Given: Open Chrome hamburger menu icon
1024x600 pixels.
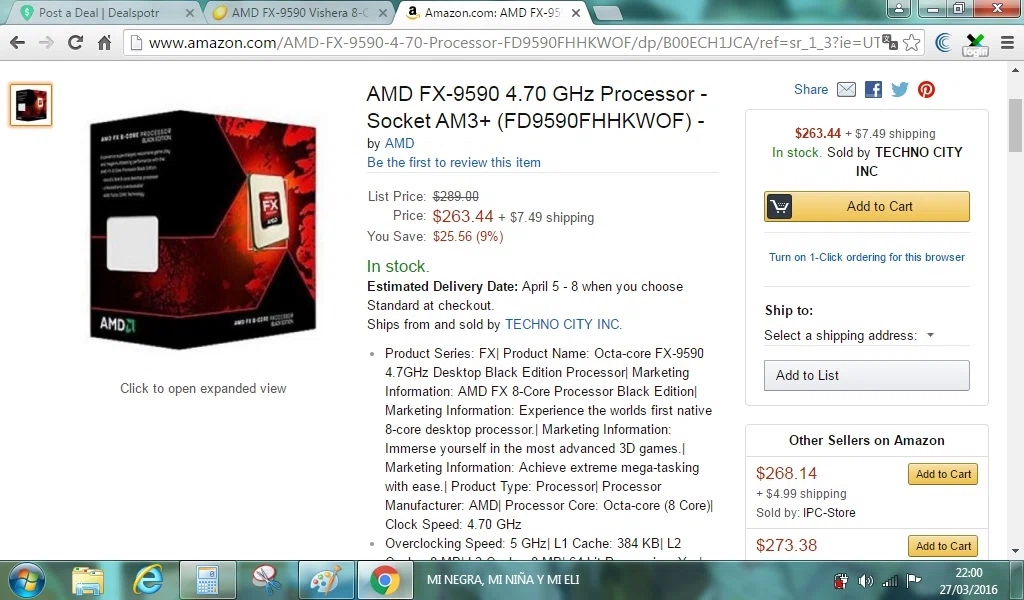Looking at the screenshot, I should point(1008,43).
